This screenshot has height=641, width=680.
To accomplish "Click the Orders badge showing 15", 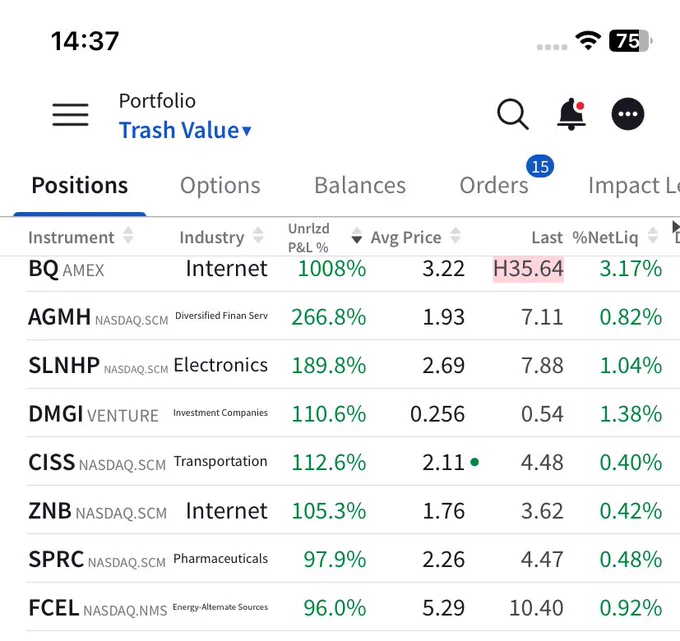I will [540, 166].
